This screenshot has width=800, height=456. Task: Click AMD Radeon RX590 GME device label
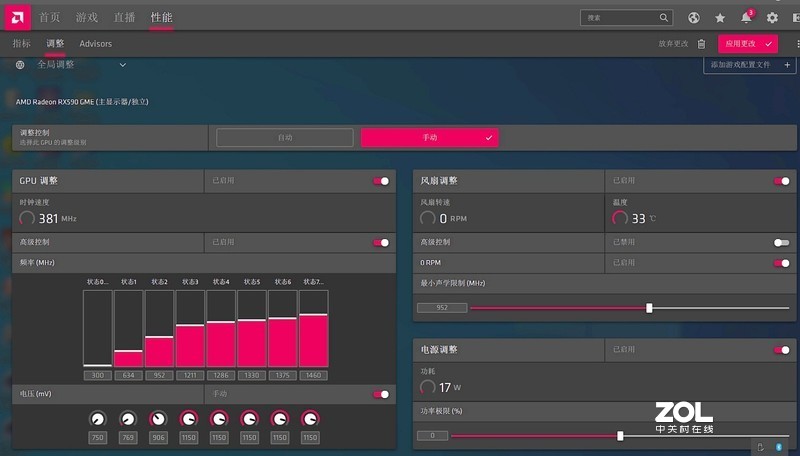pos(82,102)
